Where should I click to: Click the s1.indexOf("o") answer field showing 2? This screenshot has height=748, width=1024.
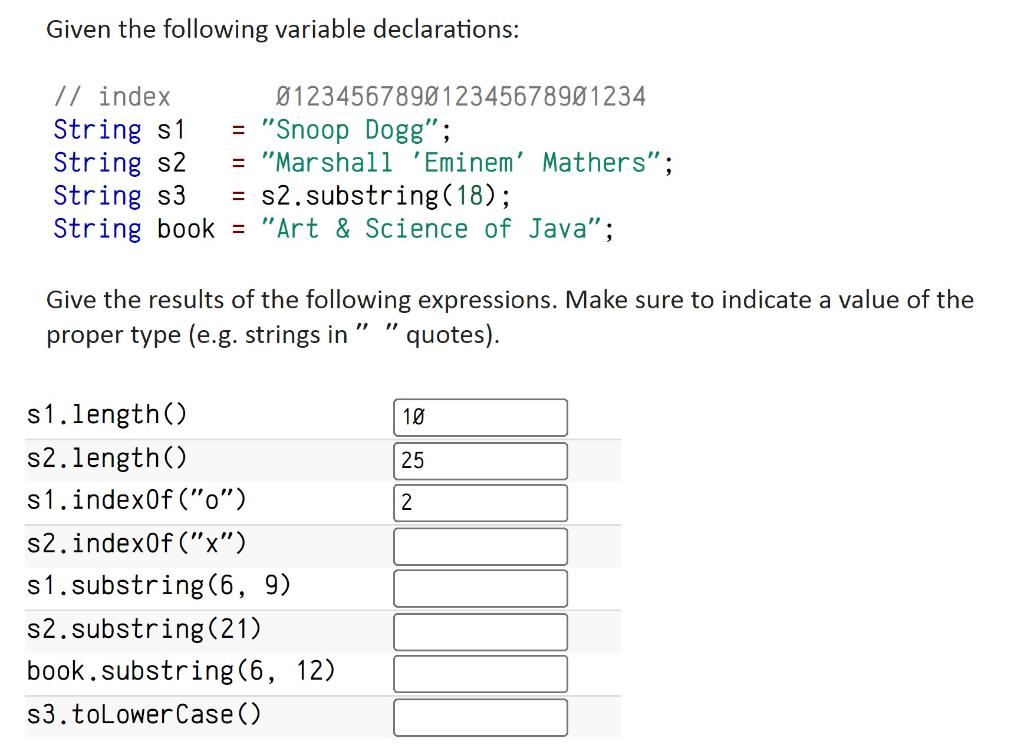480,503
